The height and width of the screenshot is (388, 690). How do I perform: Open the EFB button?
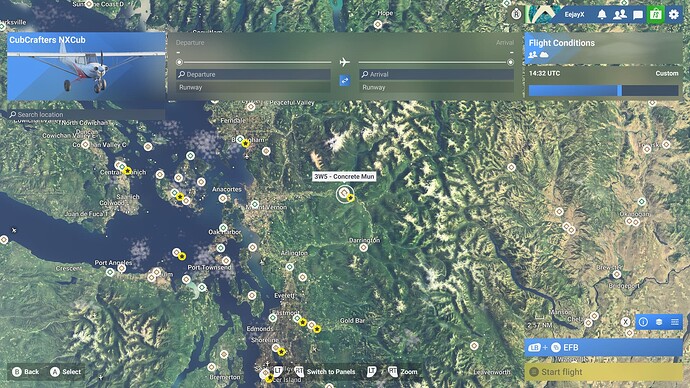point(603,347)
